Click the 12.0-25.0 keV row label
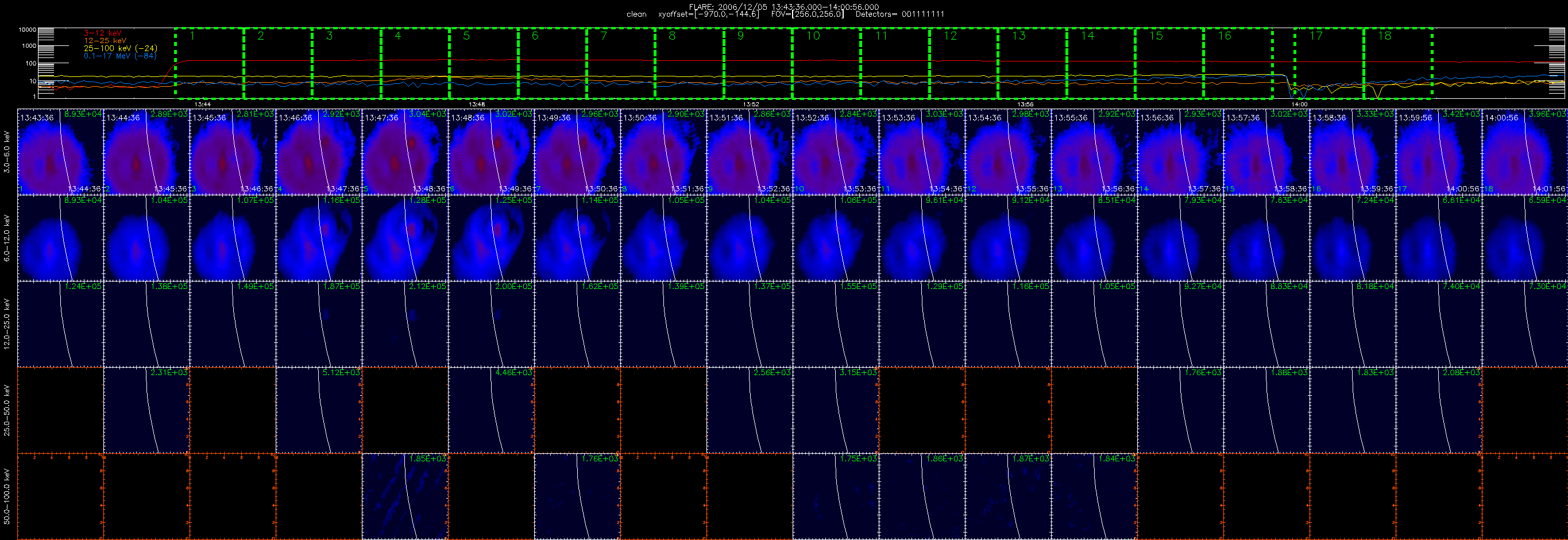The image size is (1568, 540). (x=7, y=324)
